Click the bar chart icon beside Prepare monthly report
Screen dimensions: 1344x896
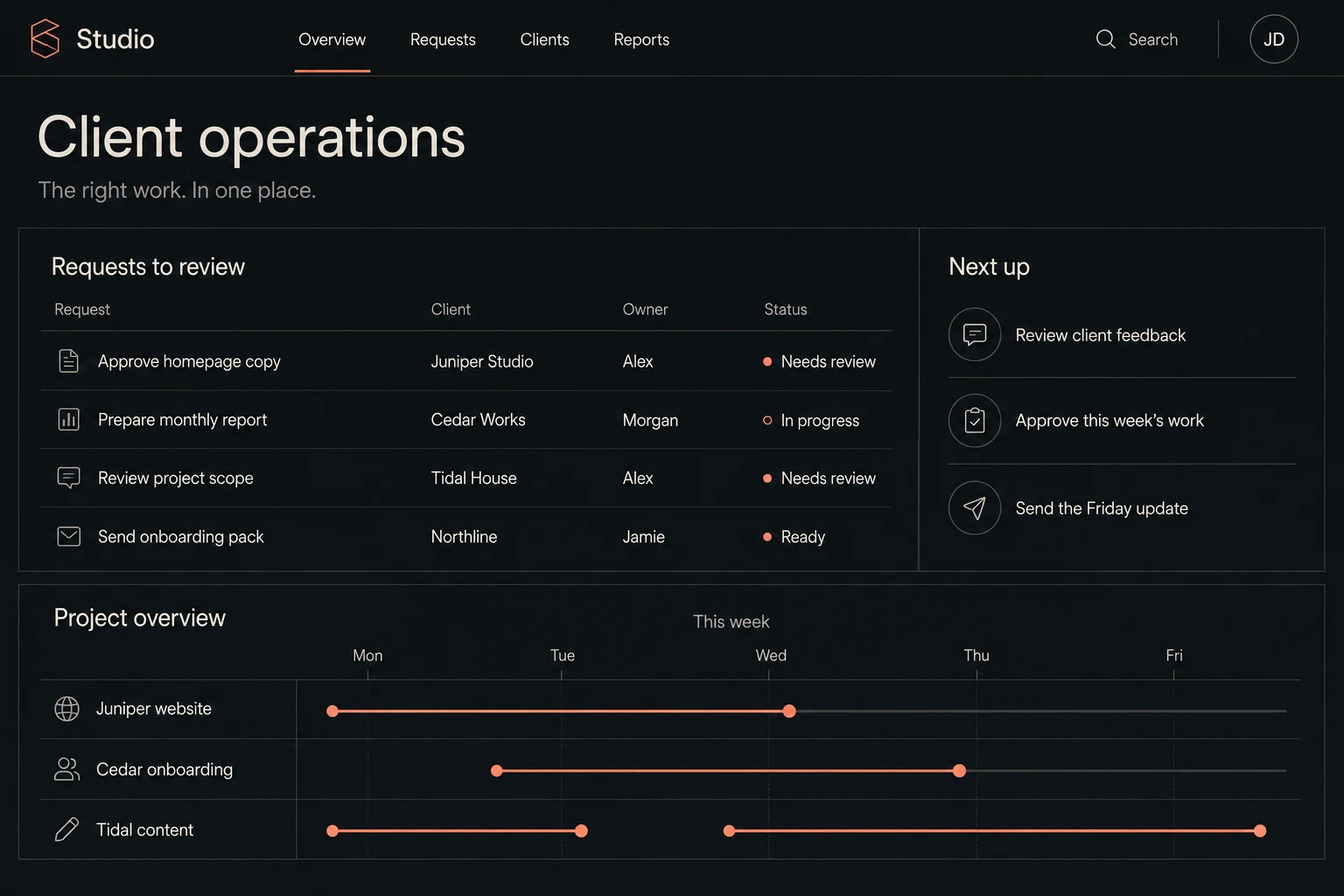pyautogui.click(x=68, y=419)
